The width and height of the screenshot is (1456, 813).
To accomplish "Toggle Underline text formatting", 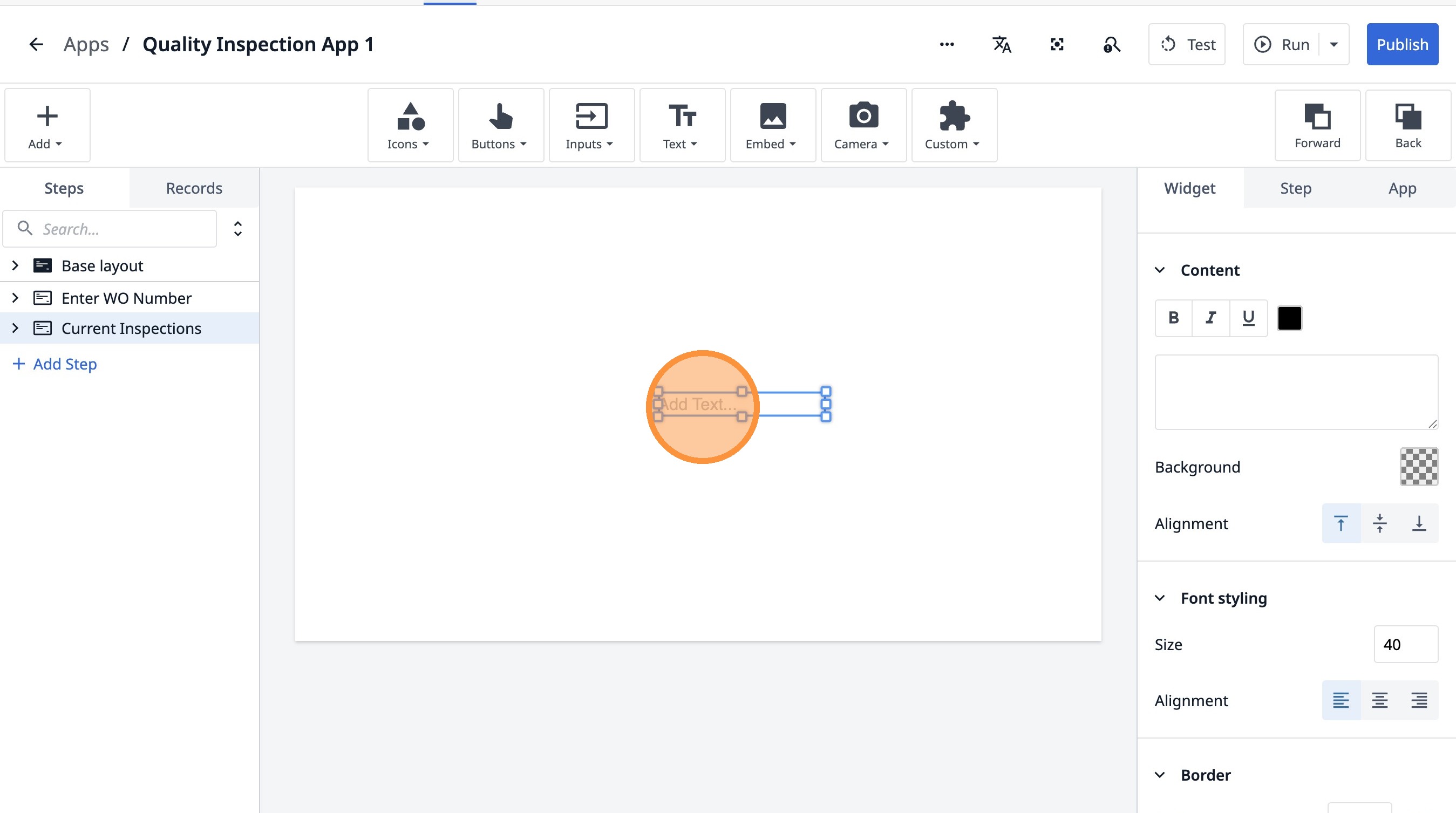I will [x=1248, y=318].
